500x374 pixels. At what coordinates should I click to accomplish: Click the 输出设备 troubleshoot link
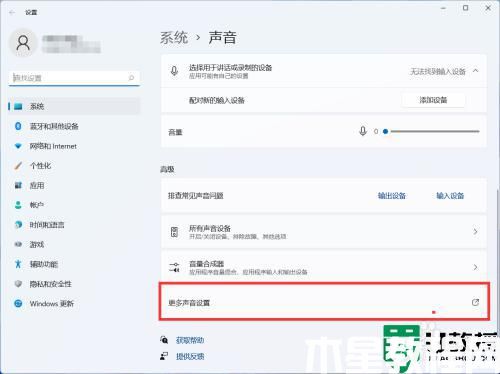392,196
